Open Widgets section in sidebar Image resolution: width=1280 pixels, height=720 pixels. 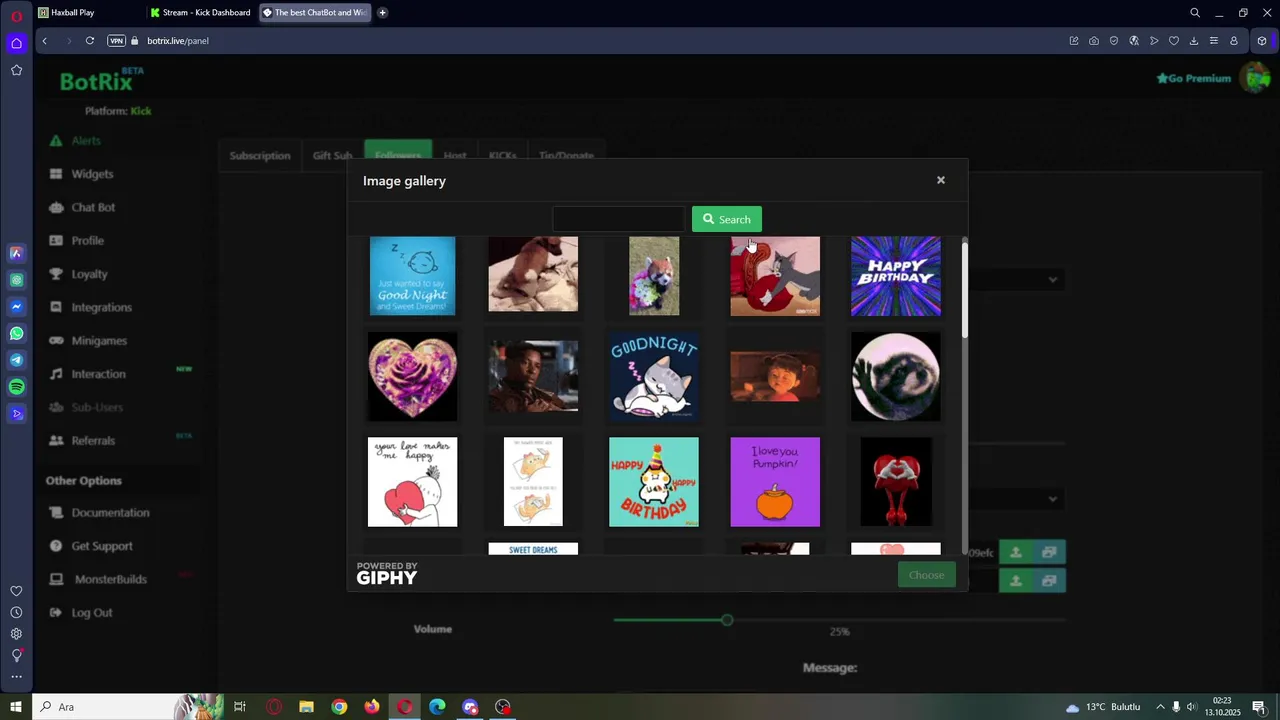point(92,174)
